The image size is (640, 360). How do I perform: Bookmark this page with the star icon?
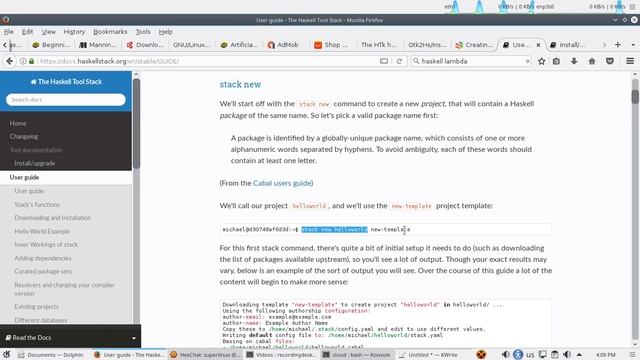(x=541, y=61)
